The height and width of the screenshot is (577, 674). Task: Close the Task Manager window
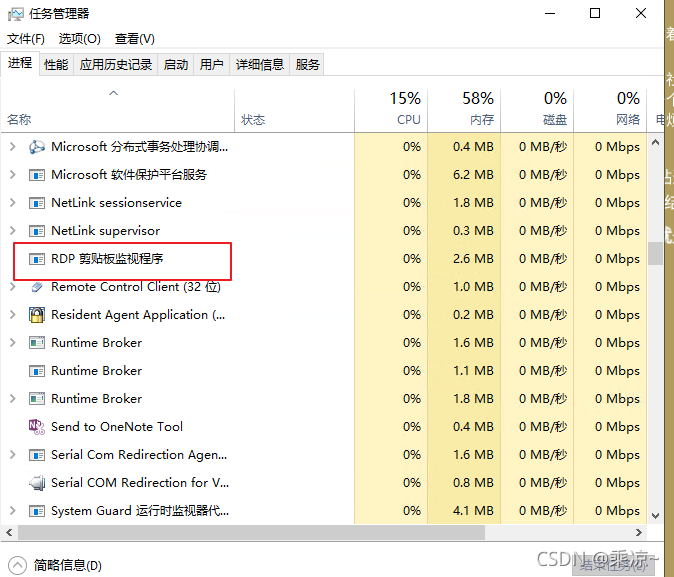pos(641,13)
